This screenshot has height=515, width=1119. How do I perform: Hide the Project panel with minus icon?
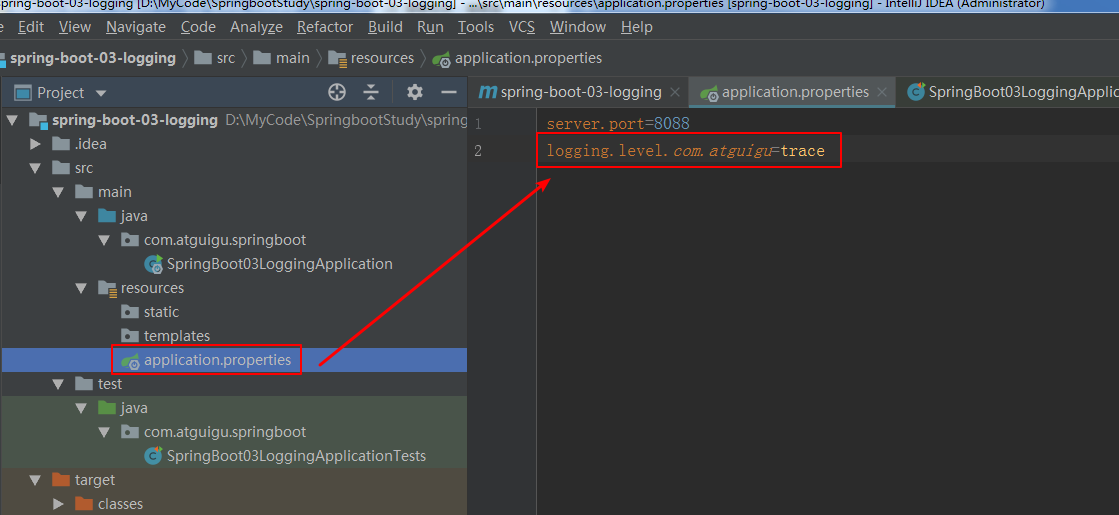pos(449,92)
